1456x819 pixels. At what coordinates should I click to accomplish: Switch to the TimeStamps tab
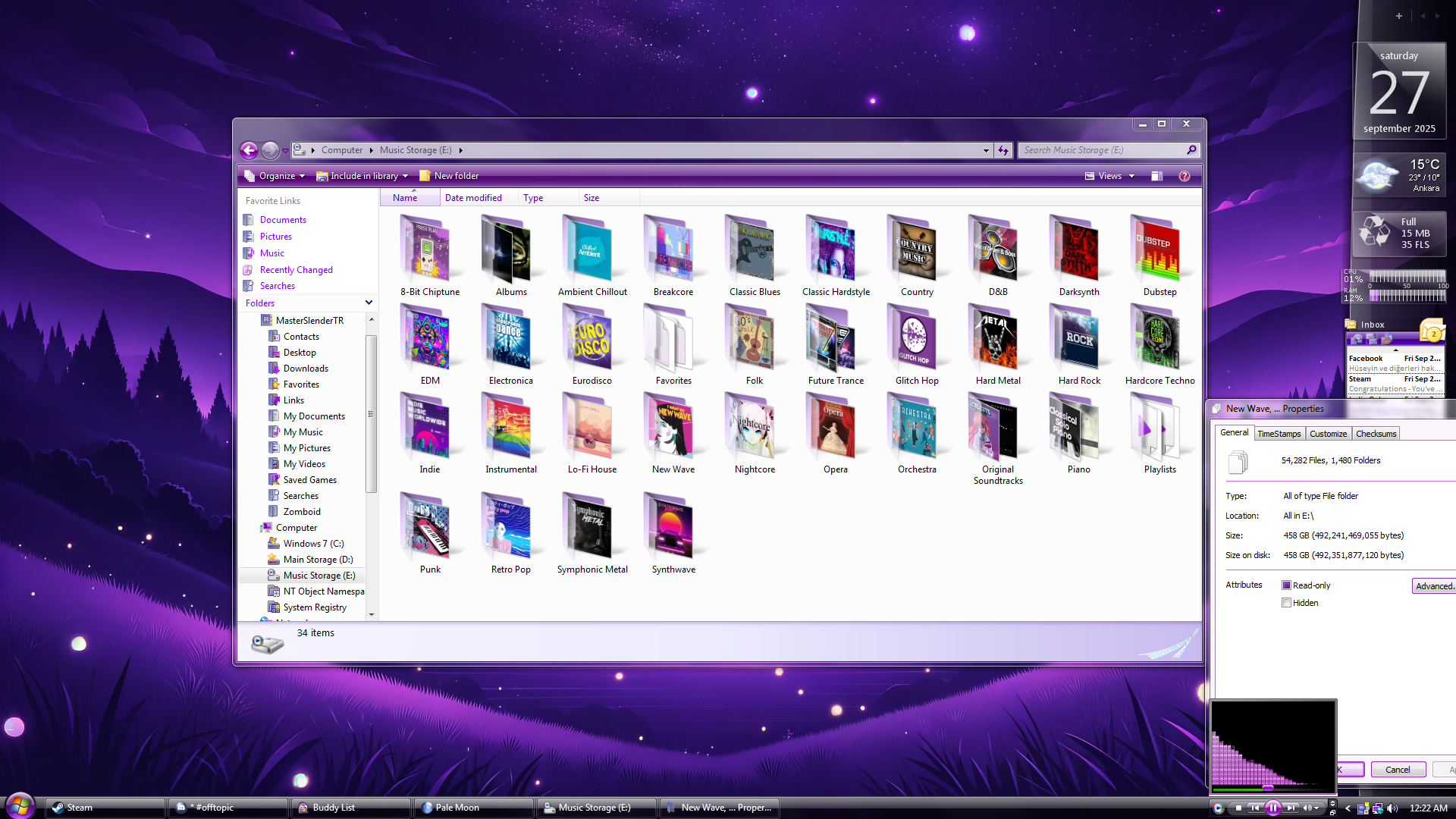coord(1279,434)
